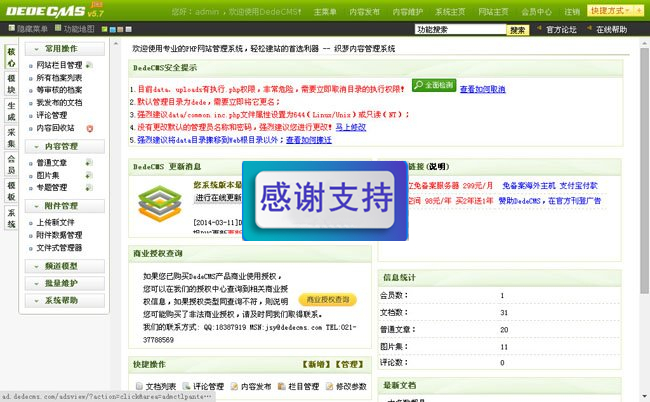Open the 查看如何搬迁 link
This screenshot has width=650, height=402.
click(x=309, y=140)
